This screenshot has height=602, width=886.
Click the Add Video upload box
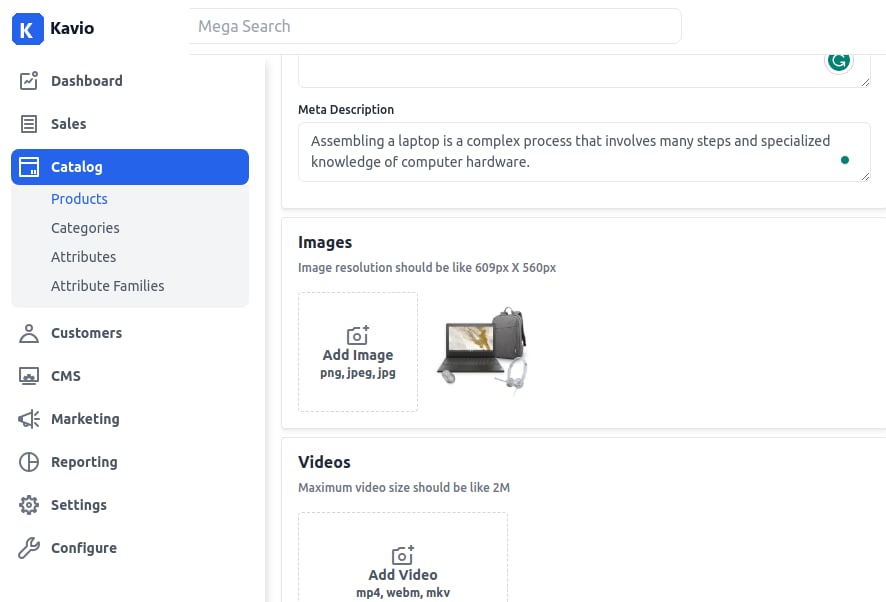point(403,557)
